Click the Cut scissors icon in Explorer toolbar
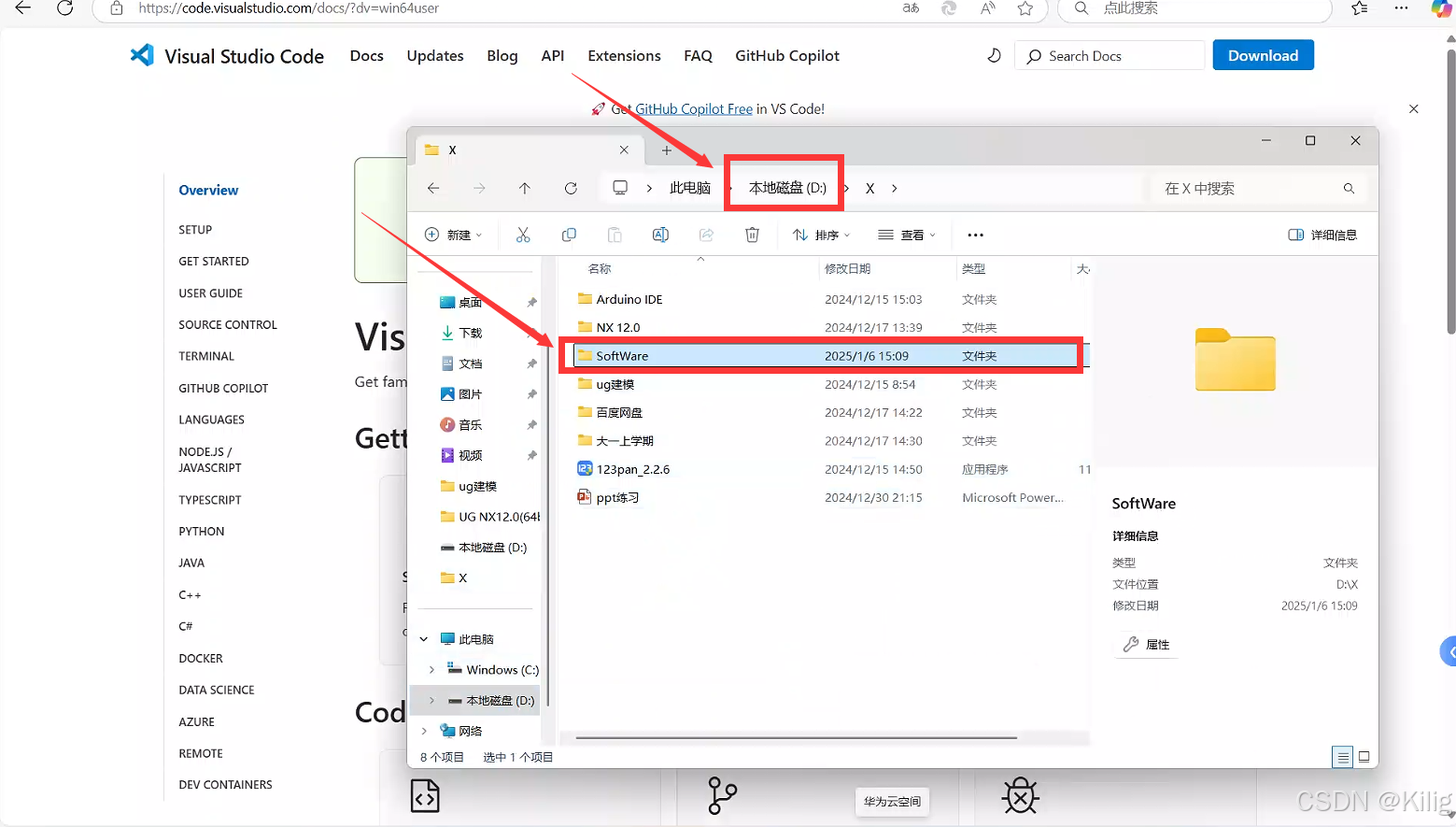The image size is (1456, 827). click(x=523, y=235)
